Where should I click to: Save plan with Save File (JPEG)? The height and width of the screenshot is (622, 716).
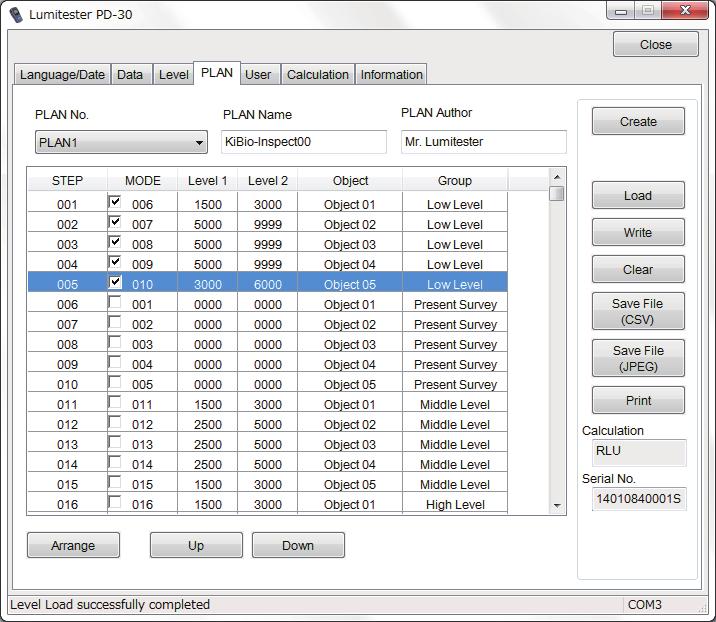pos(638,358)
